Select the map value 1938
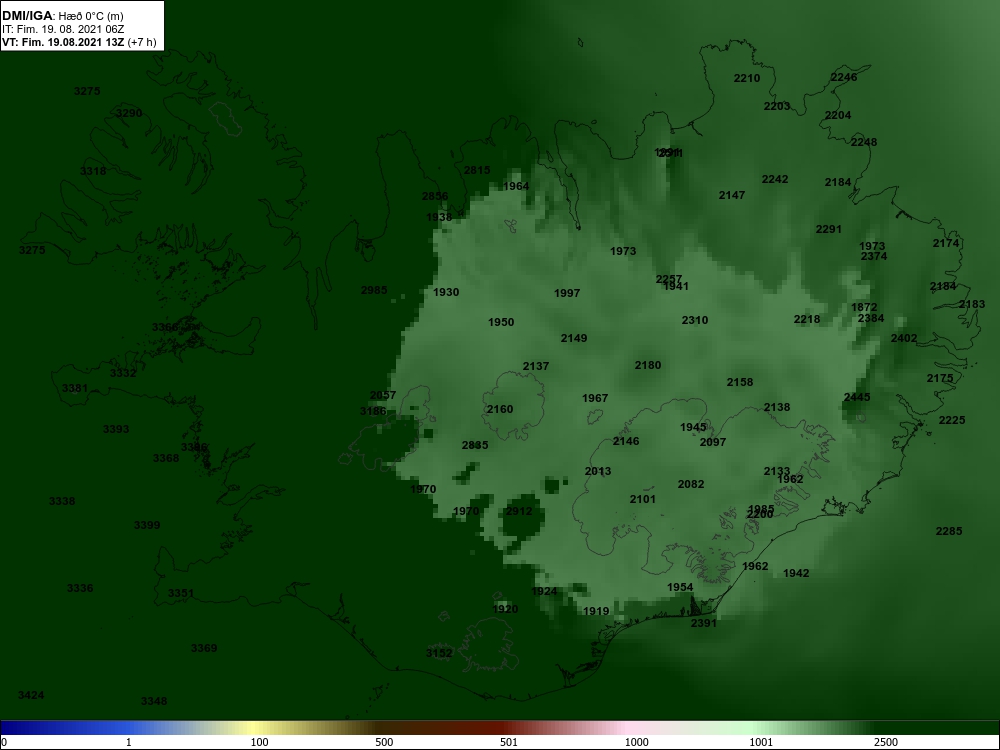Screen dimensions: 1000x750 439,217
